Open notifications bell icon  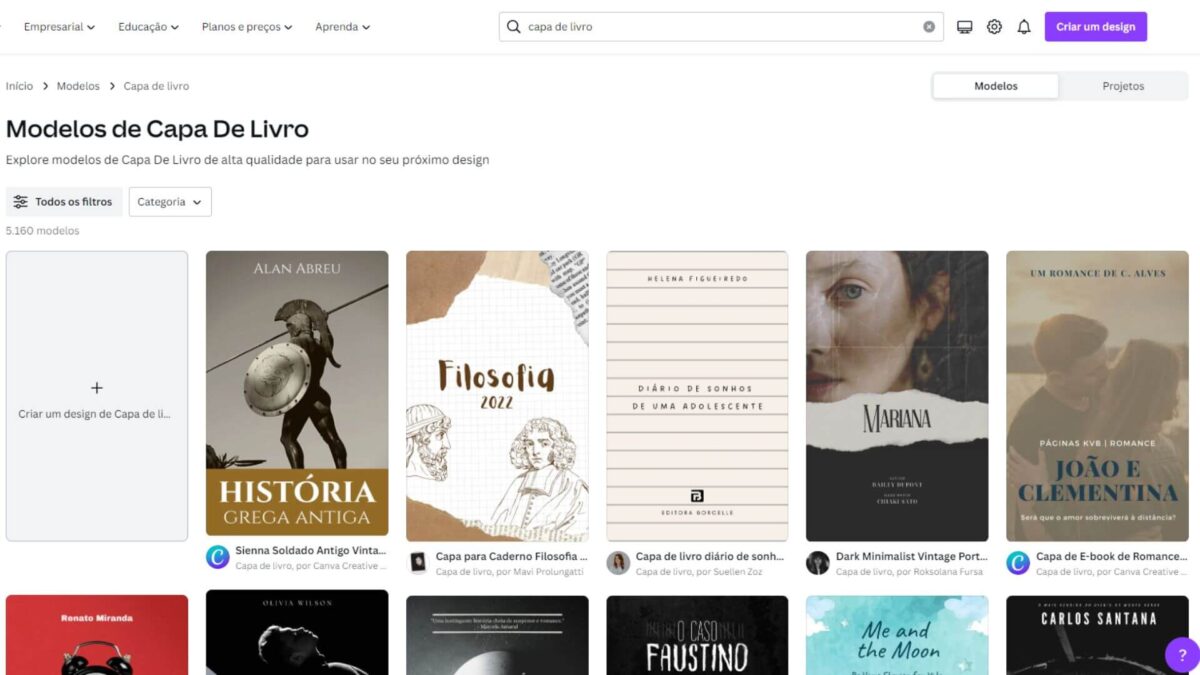click(1023, 27)
